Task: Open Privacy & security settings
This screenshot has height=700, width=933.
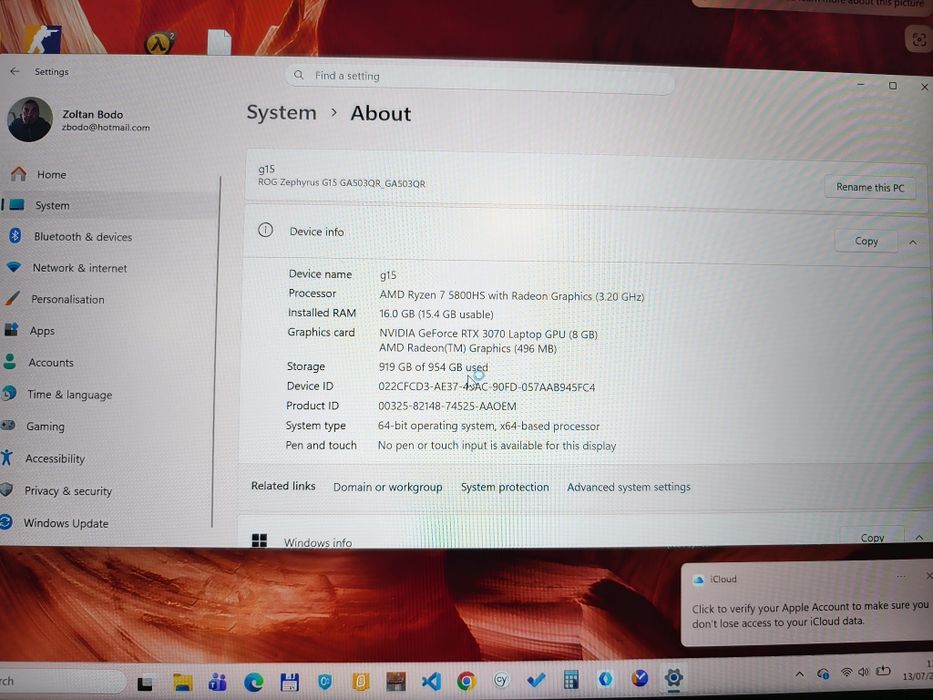Action: click(x=68, y=491)
